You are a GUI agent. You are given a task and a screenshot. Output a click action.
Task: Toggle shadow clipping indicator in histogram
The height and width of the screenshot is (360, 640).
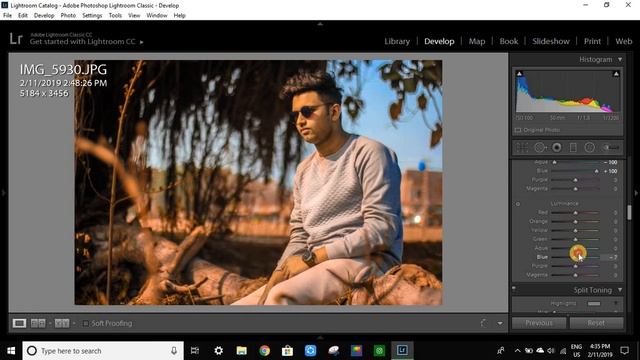point(520,74)
